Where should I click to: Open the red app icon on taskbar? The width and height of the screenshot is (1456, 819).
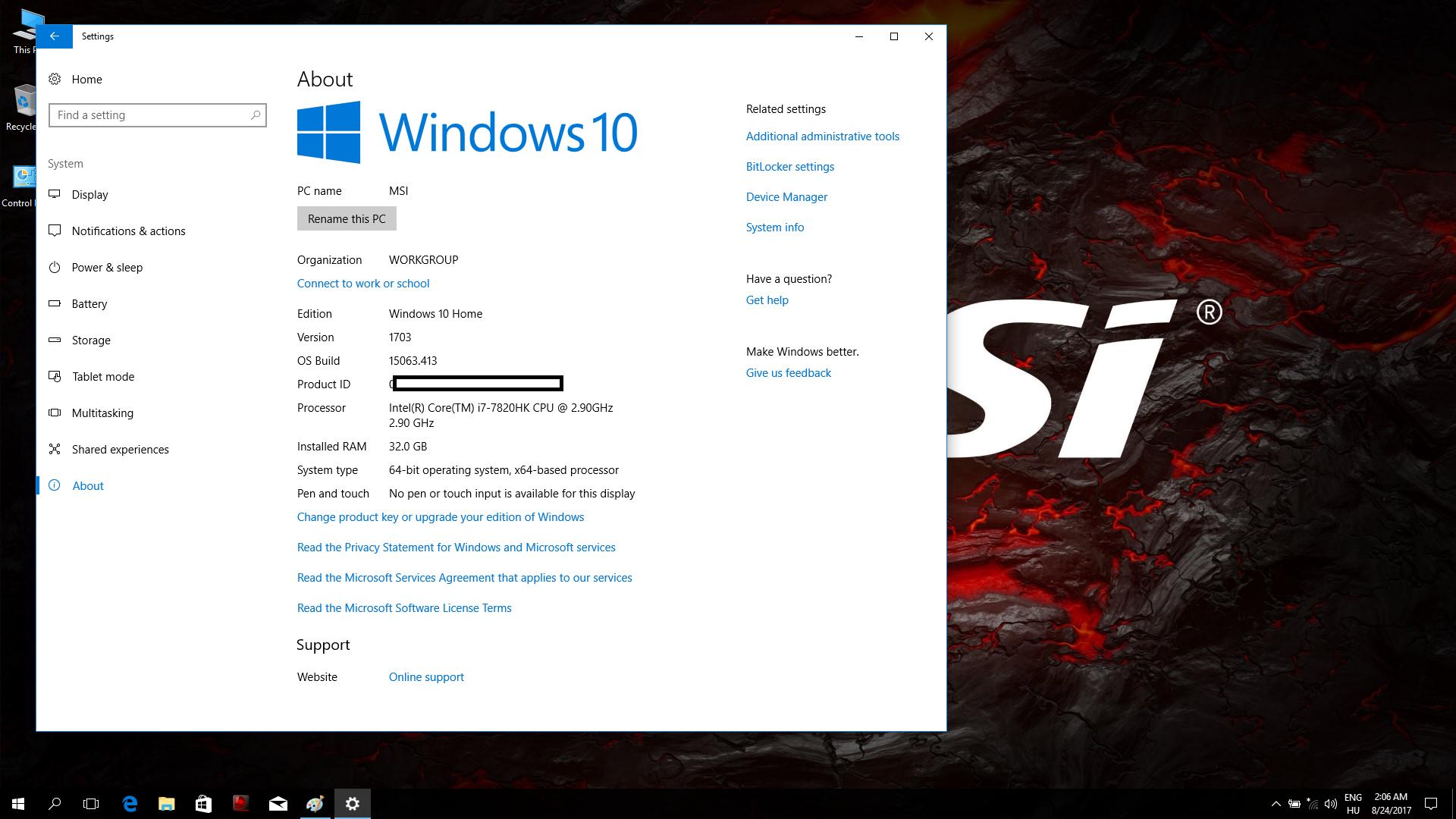(240, 804)
